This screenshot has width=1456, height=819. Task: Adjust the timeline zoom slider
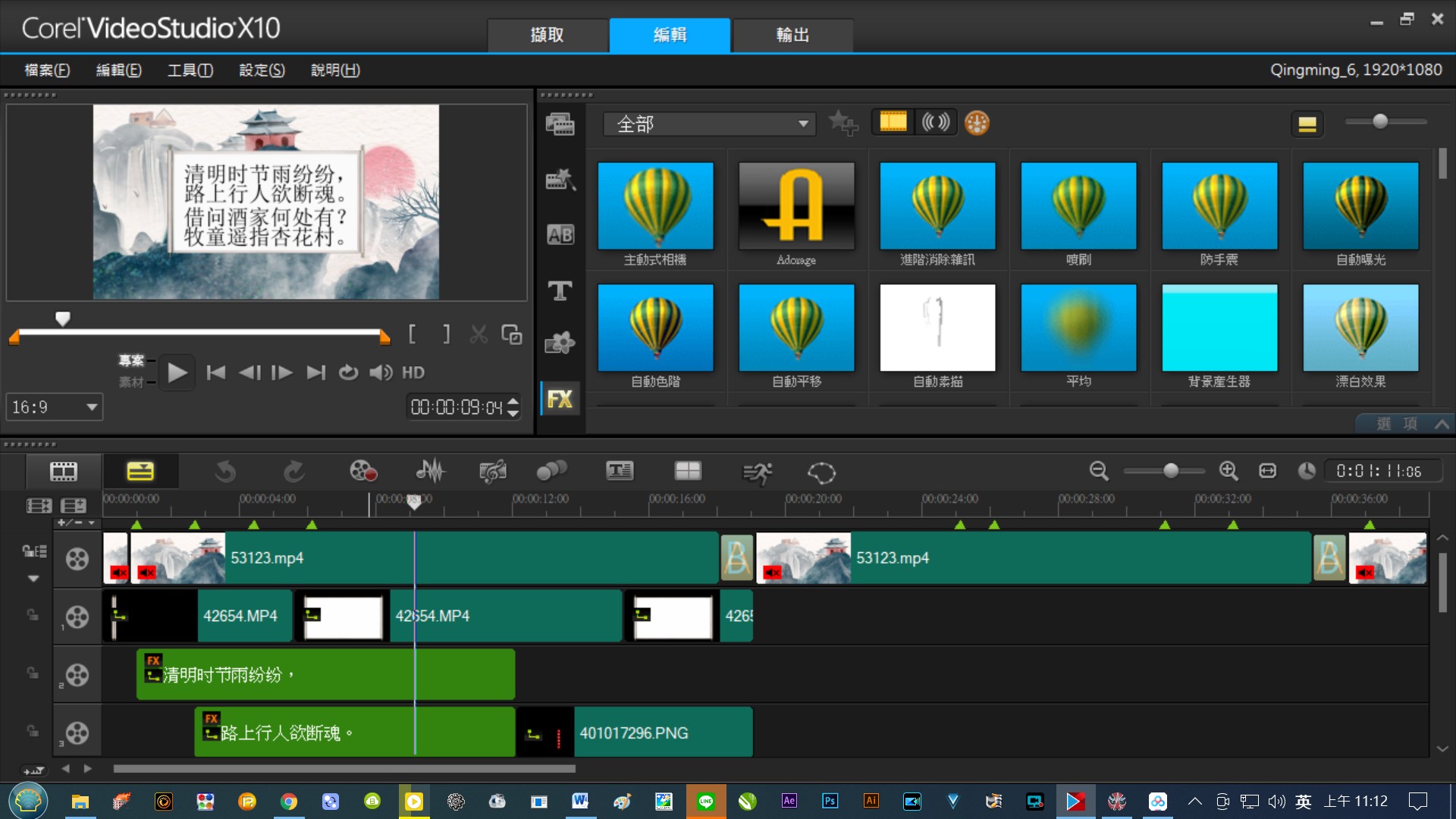pos(1171,471)
